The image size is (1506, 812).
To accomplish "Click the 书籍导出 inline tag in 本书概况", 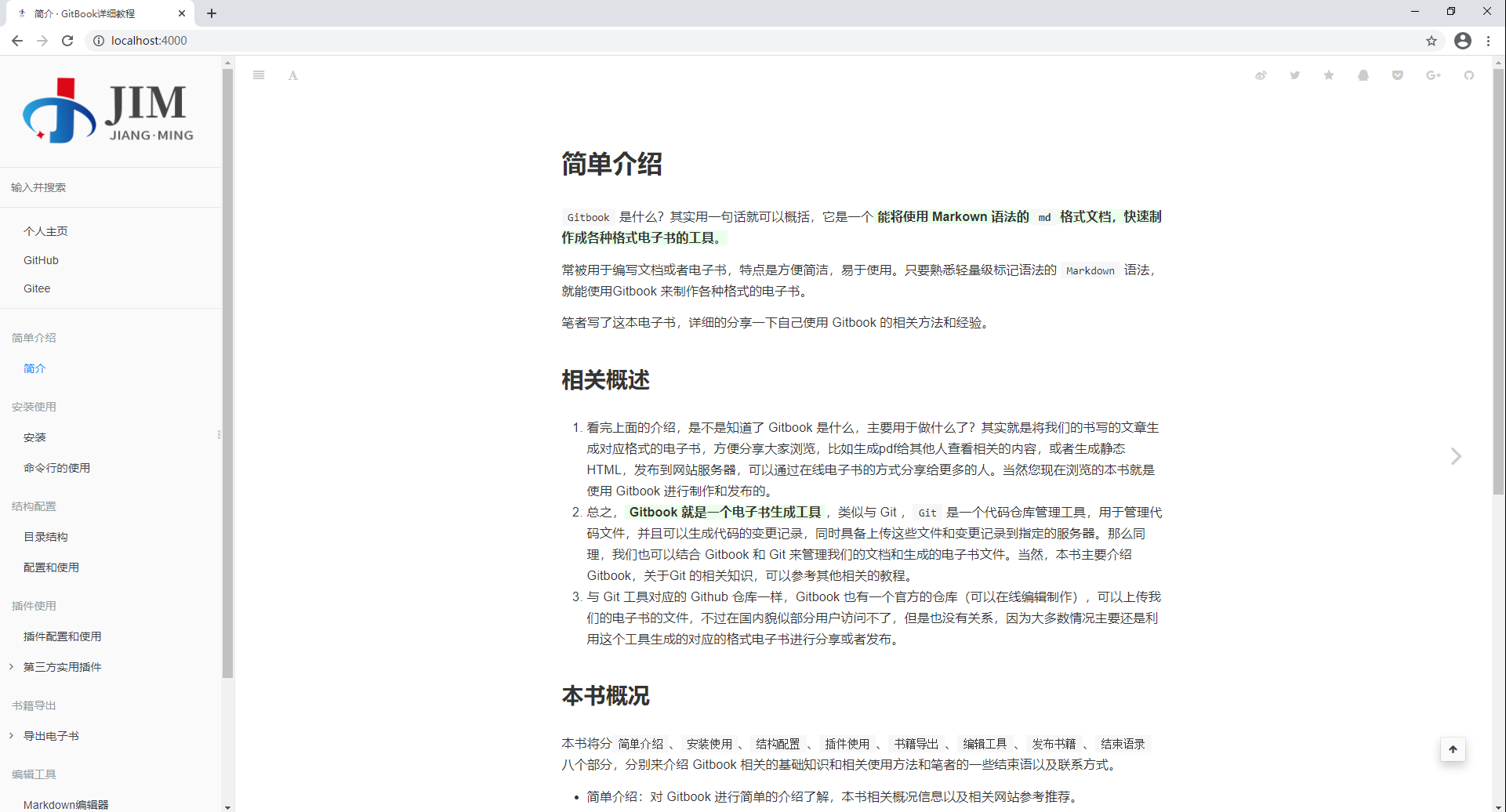I will [x=916, y=744].
